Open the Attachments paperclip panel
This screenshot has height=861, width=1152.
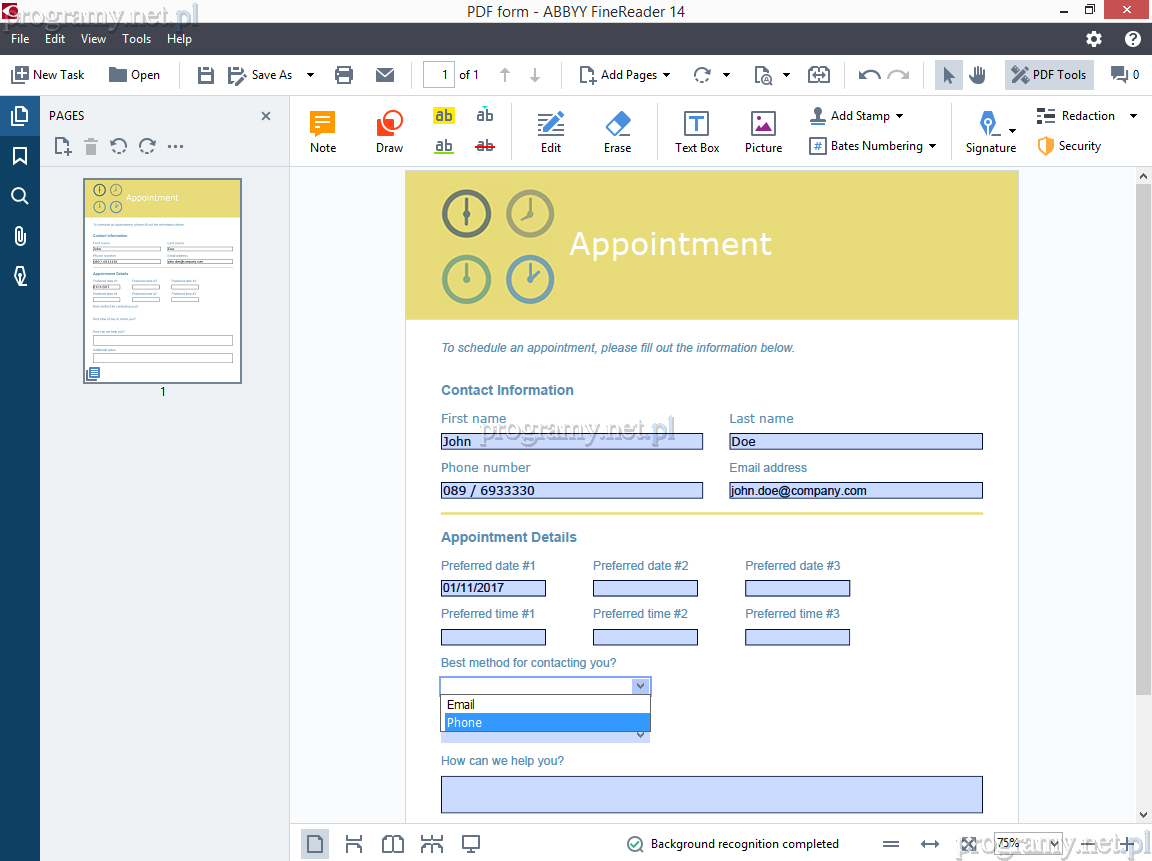(x=19, y=236)
